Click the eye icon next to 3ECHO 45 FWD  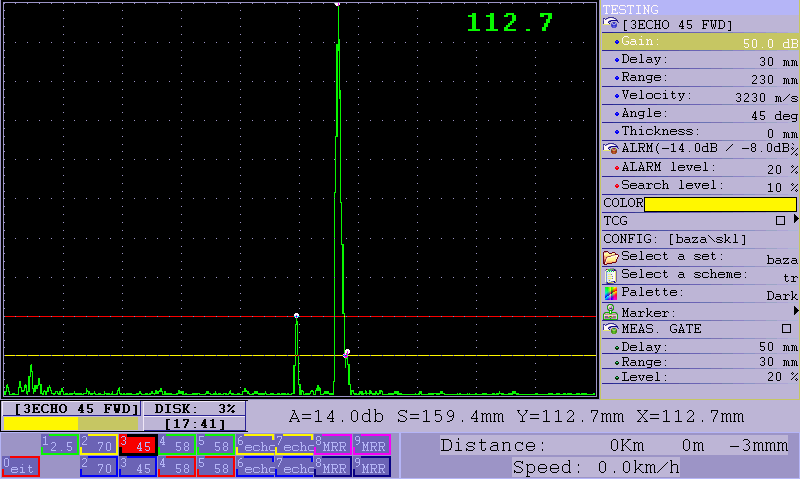click(x=610, y=24)
